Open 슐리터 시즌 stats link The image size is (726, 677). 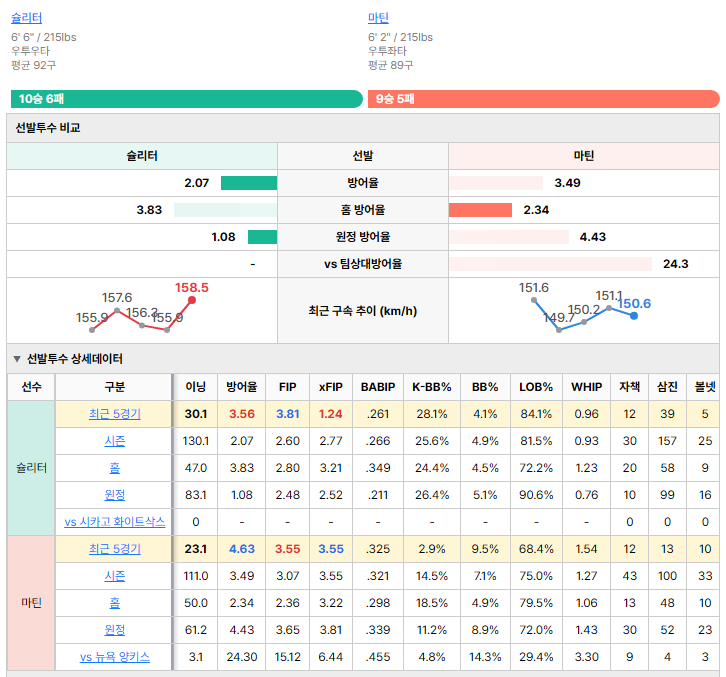(114, 441)
